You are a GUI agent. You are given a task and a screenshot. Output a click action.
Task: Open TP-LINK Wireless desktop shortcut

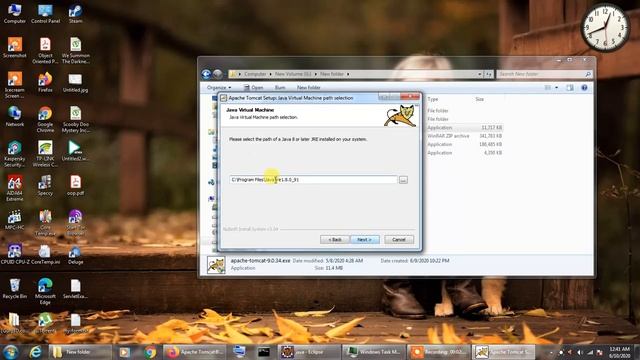pyautogui.click(x=45, y=153)
